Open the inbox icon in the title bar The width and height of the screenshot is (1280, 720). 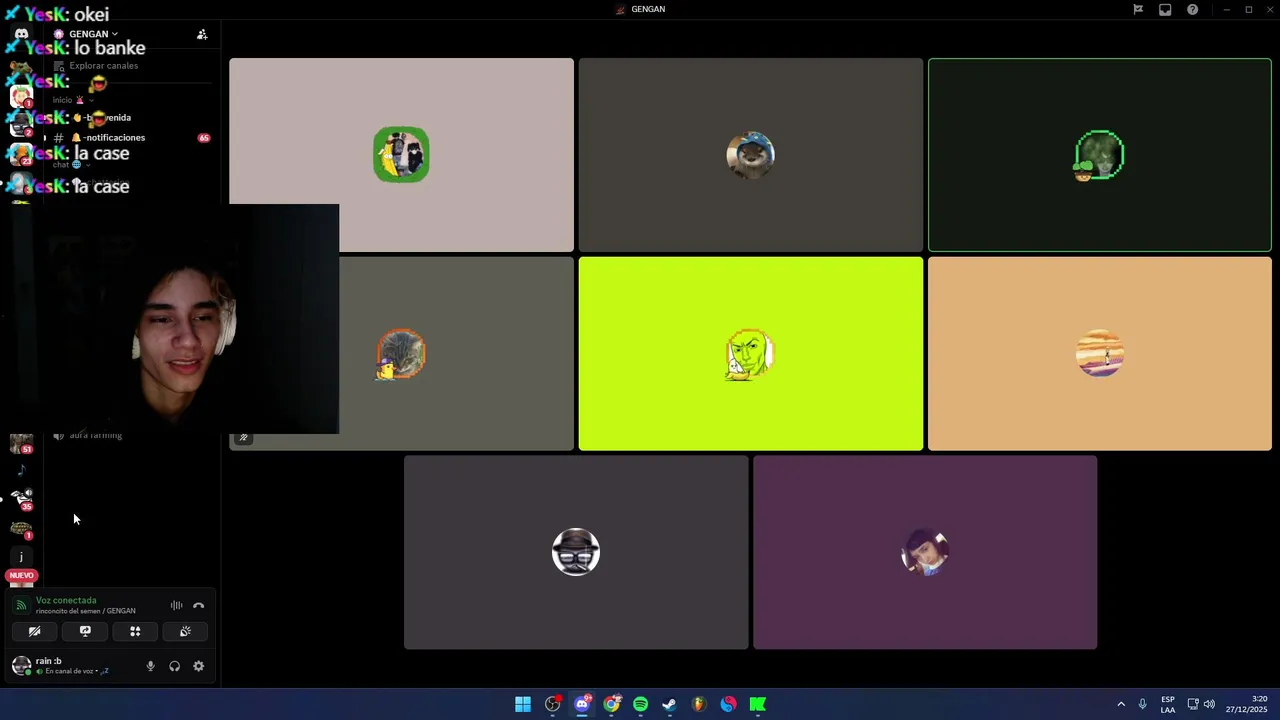tap(1165, 9)
